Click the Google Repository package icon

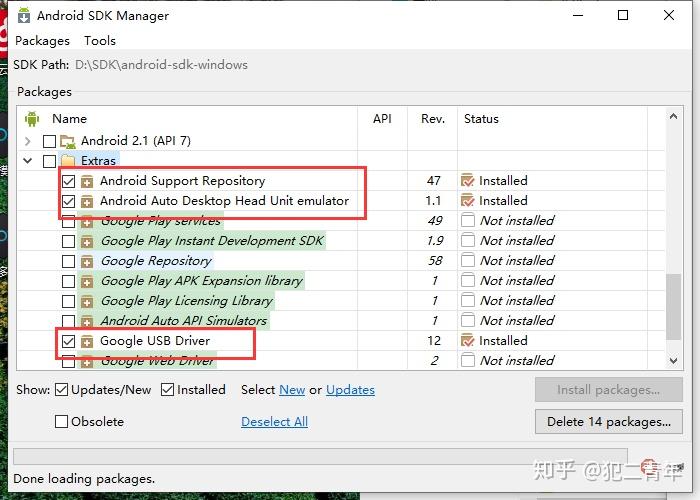click(88, 261)
